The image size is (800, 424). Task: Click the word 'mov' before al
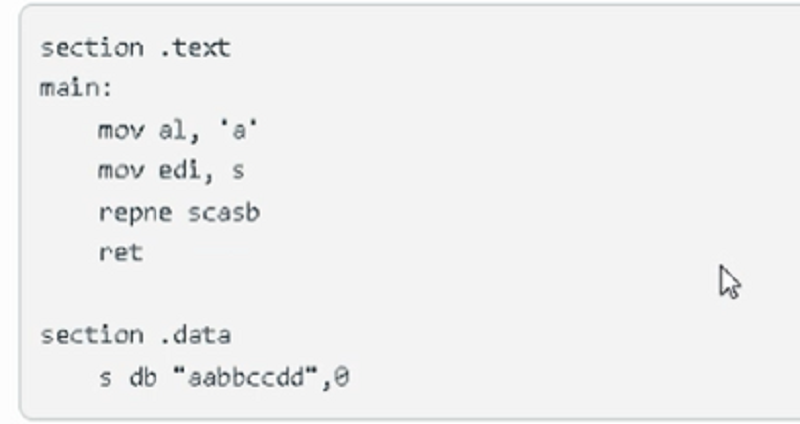(121, 130)
